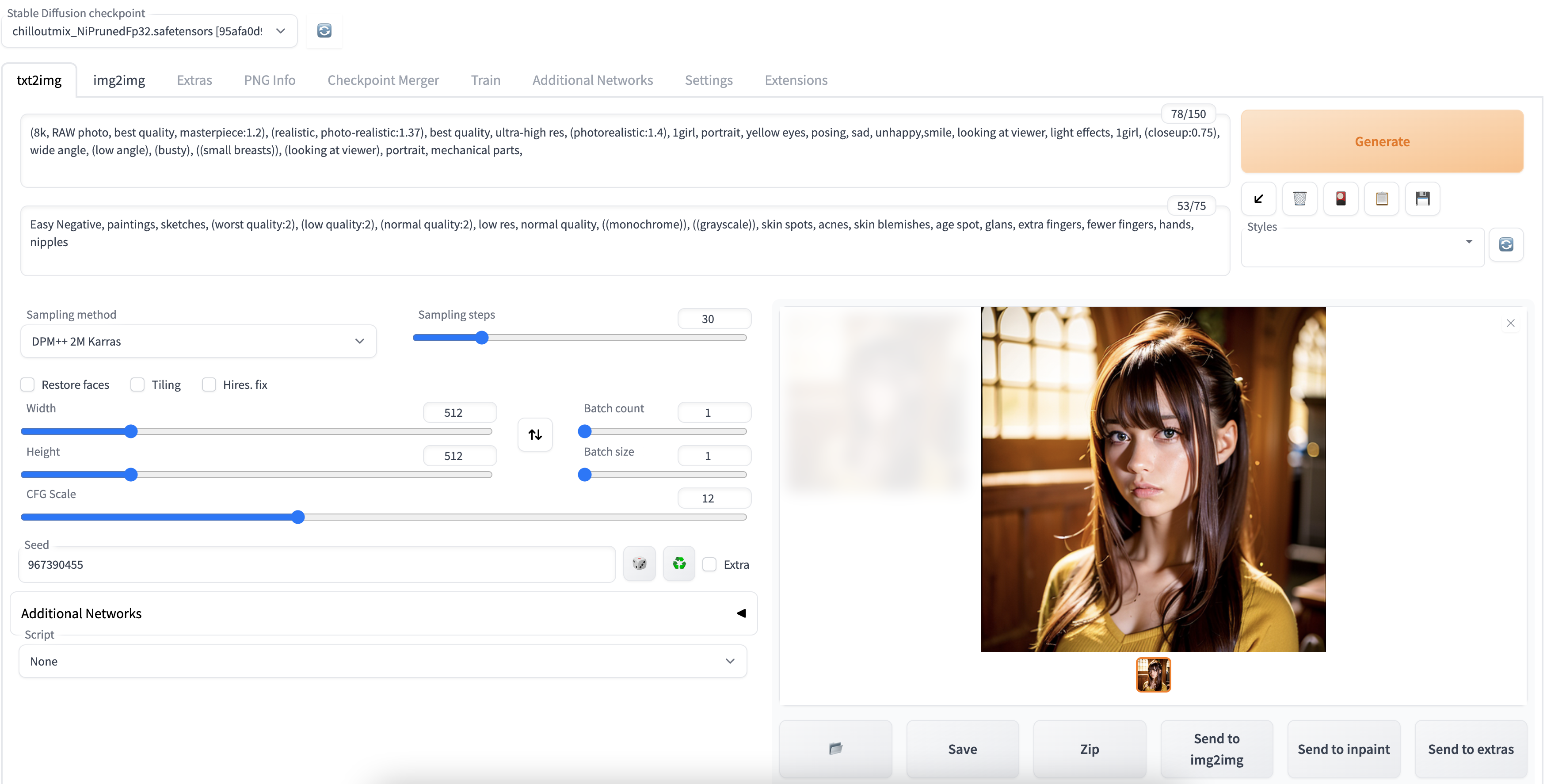
Task: Refresh the Styles list
Action: [x=1505, y=244]
